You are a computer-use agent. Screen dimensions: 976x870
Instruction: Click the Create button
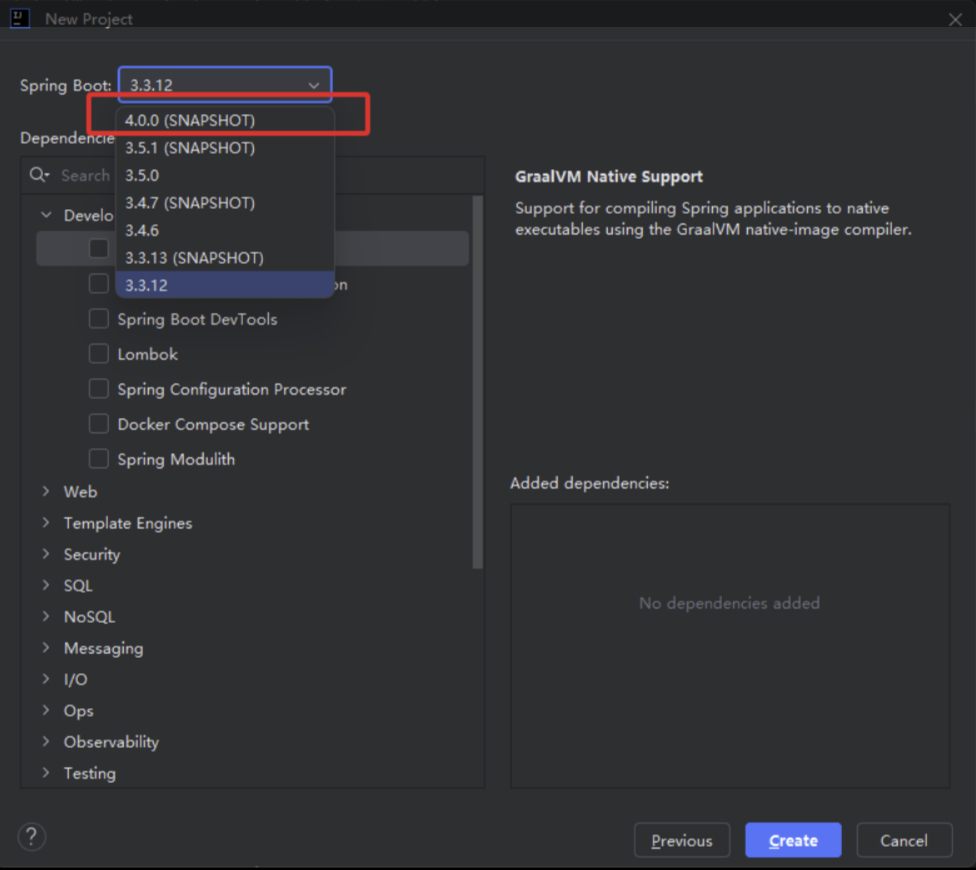click(792, 840)
